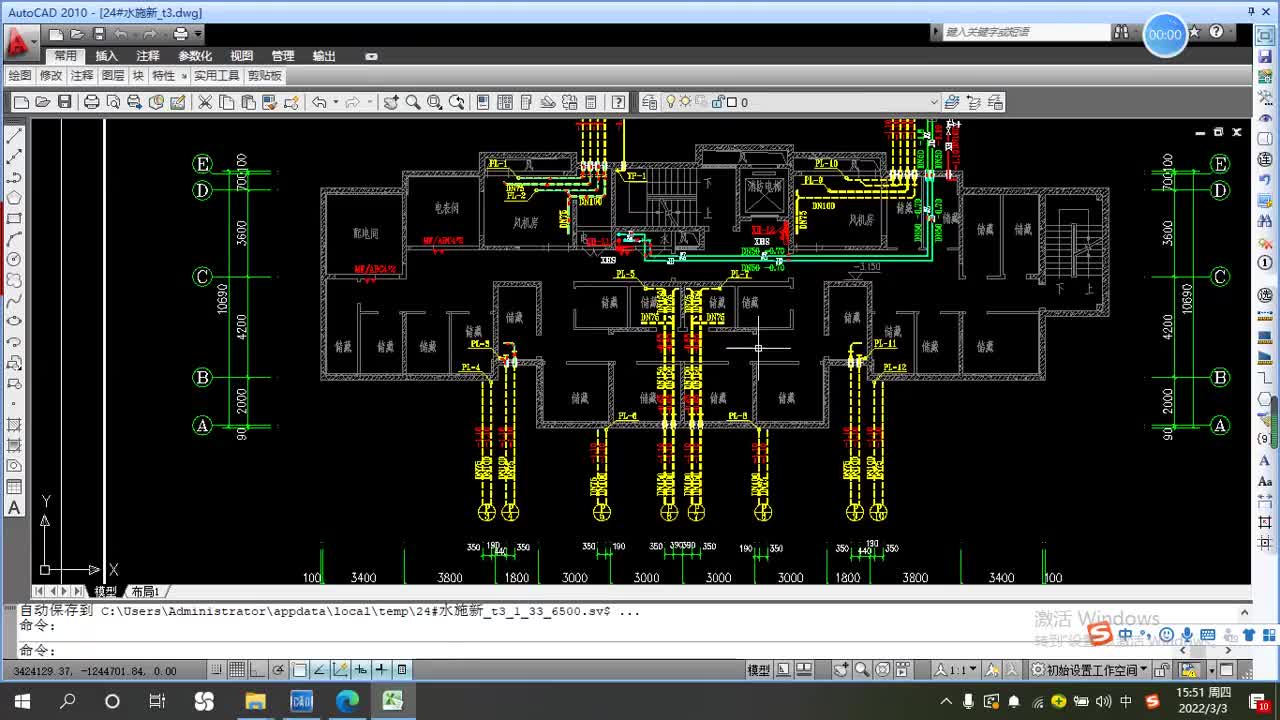
Task: Click the ribbon minimize toggle button
Action: tap(371, 56)
